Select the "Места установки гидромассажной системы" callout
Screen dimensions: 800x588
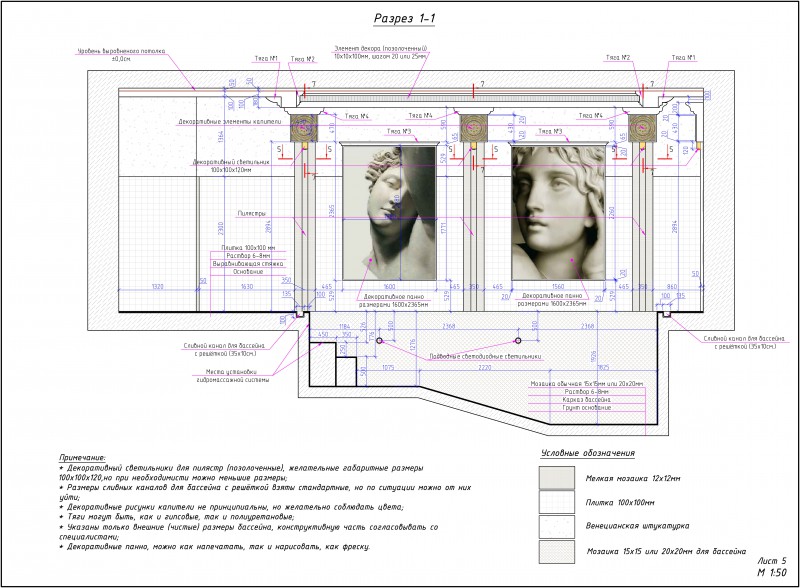pyautogui.click(x=233, y=375)
